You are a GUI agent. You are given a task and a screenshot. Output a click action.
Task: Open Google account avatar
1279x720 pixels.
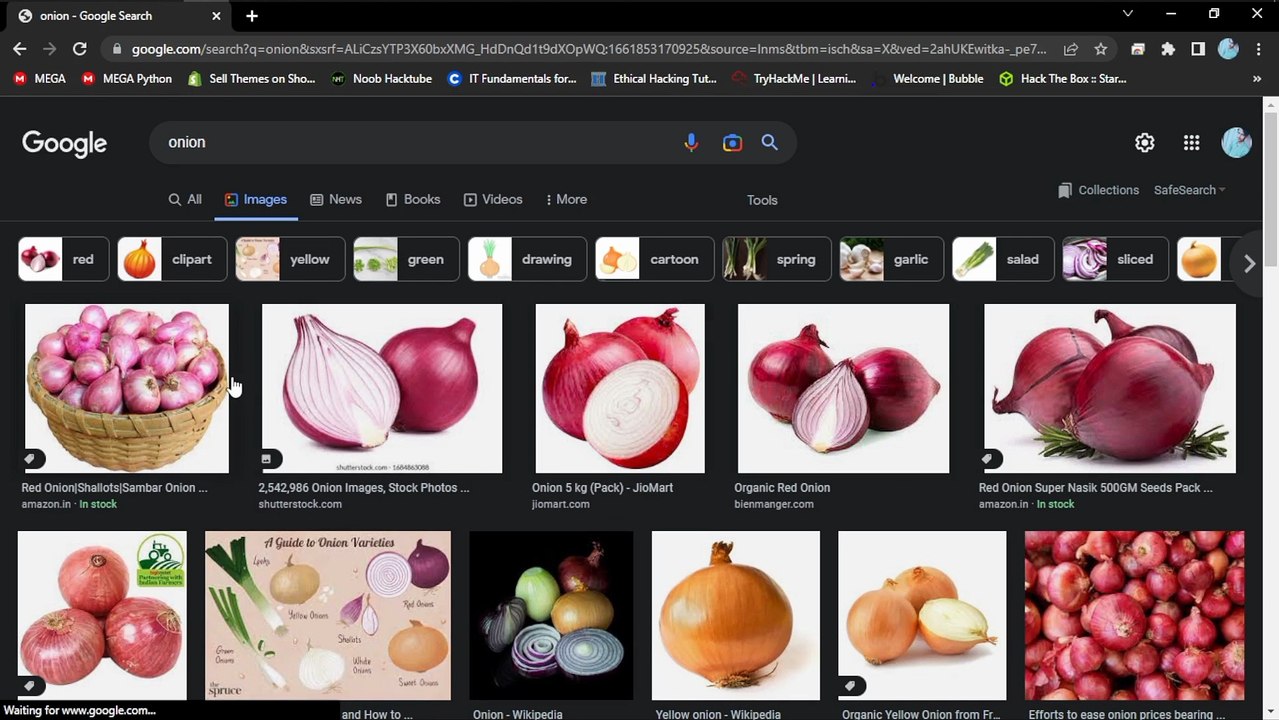(x=1237, y=143)
